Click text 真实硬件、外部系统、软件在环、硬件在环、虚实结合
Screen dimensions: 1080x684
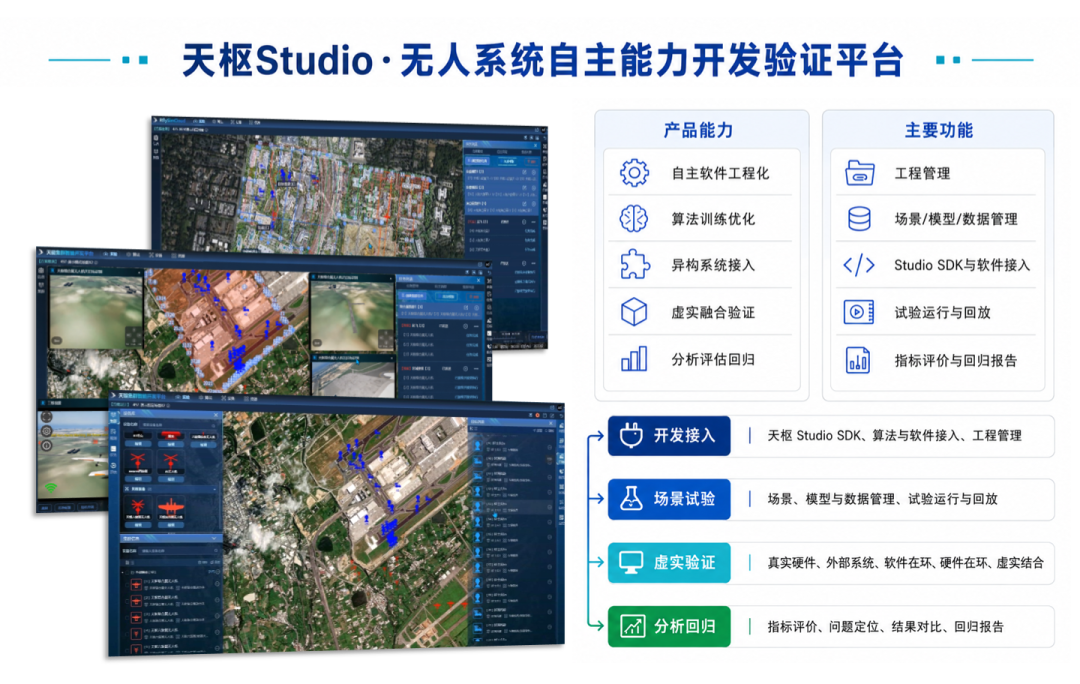[x=905, y=563]
